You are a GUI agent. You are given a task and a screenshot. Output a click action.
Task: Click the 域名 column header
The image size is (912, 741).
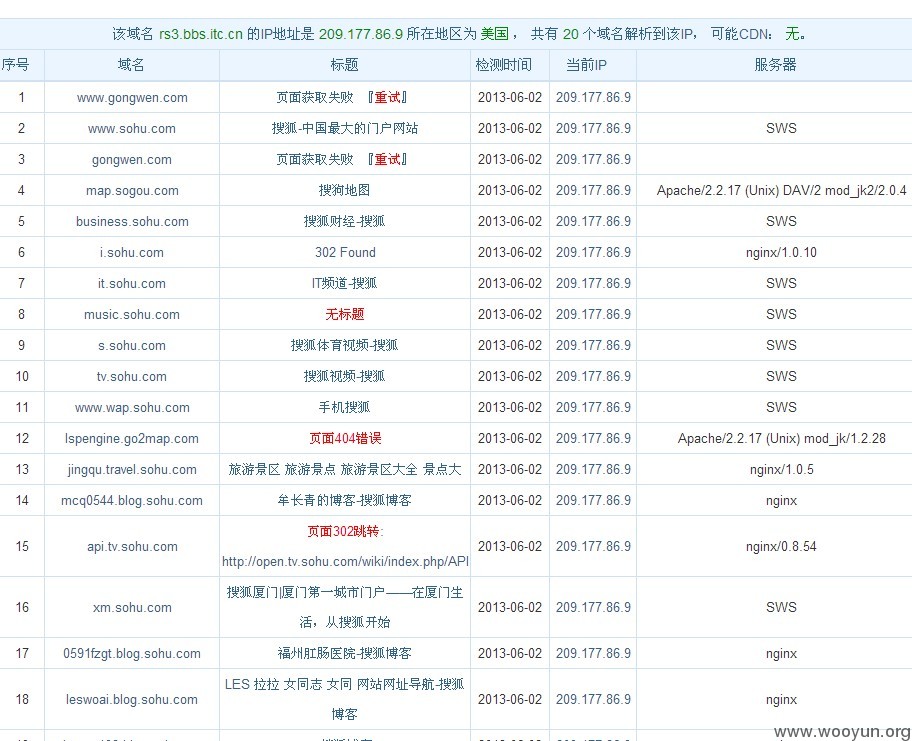tap(131, 65)
